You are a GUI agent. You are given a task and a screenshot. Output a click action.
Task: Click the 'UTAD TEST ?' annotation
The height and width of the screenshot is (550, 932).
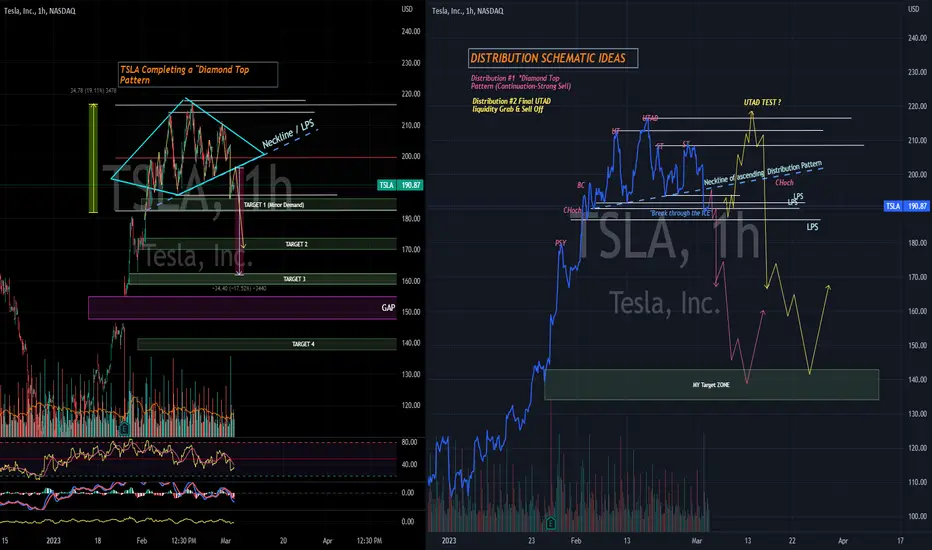[762, 102]
